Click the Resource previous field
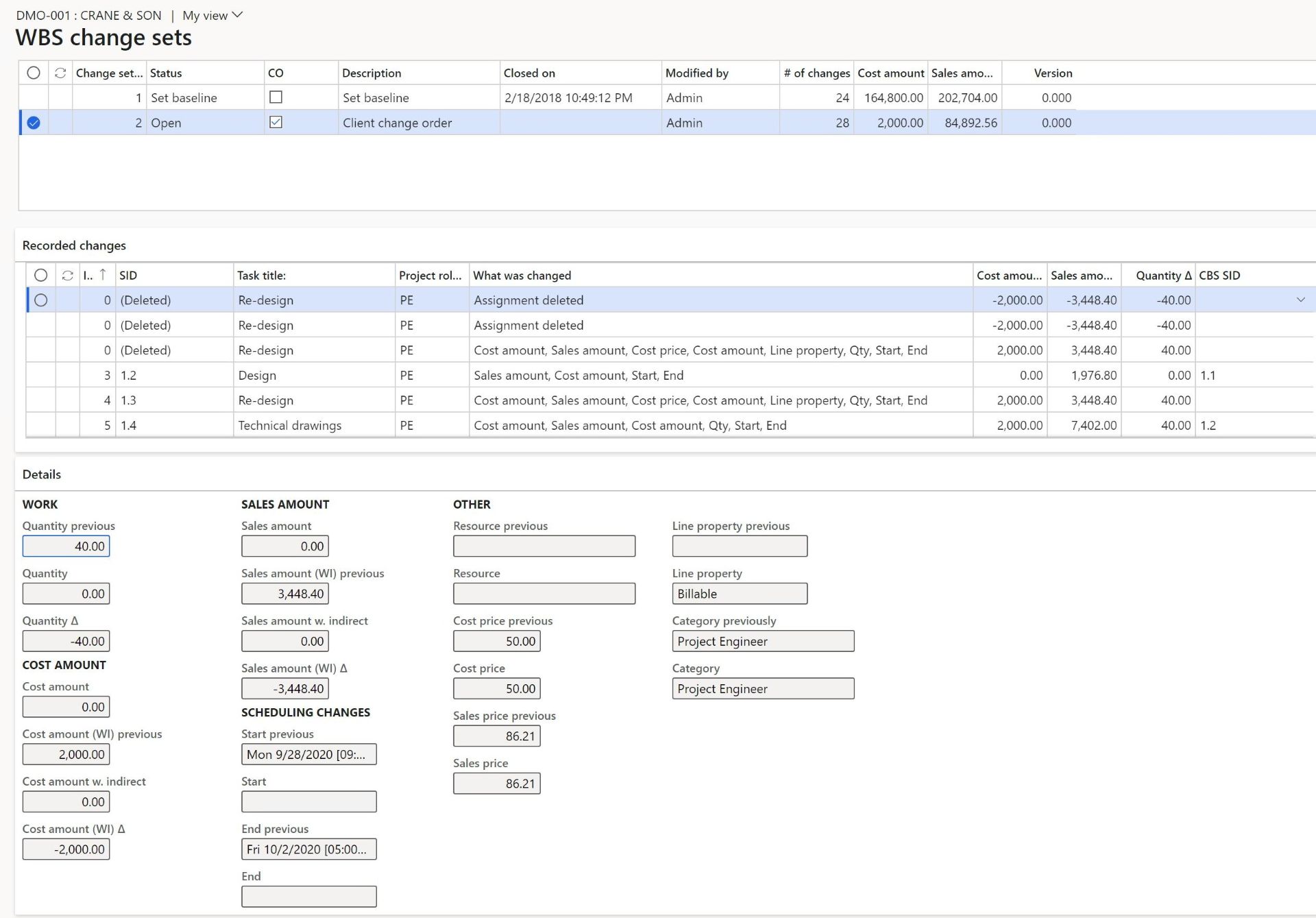Screen dimensions: 1316x918 [544, 546]
